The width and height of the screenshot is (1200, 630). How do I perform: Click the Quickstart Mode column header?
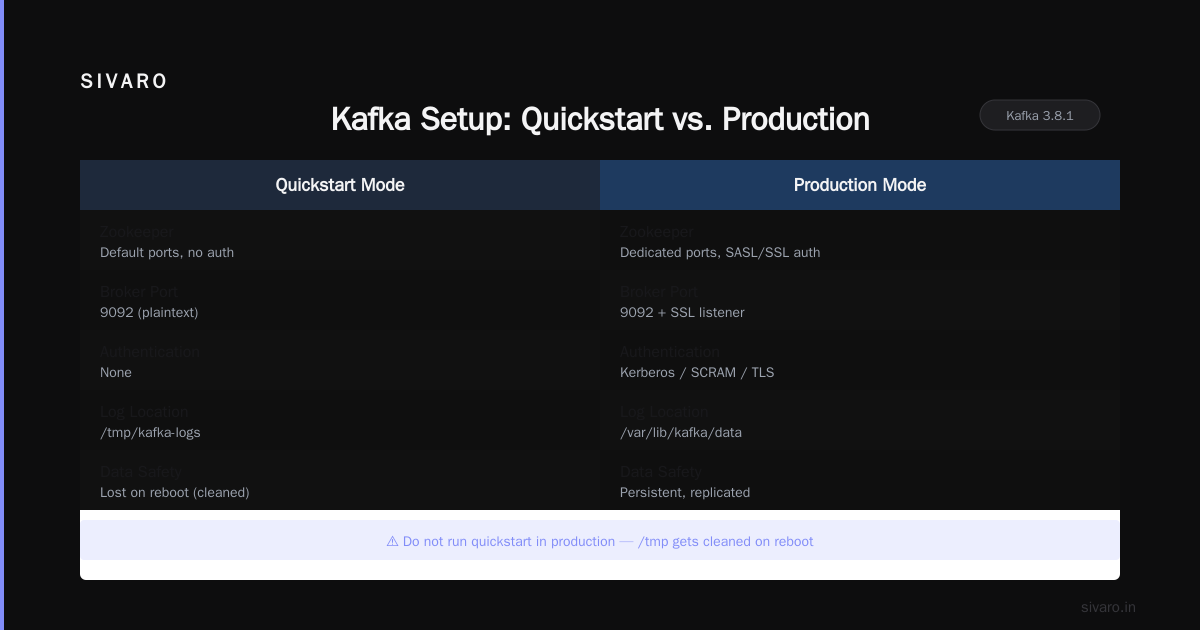[340, 185]
